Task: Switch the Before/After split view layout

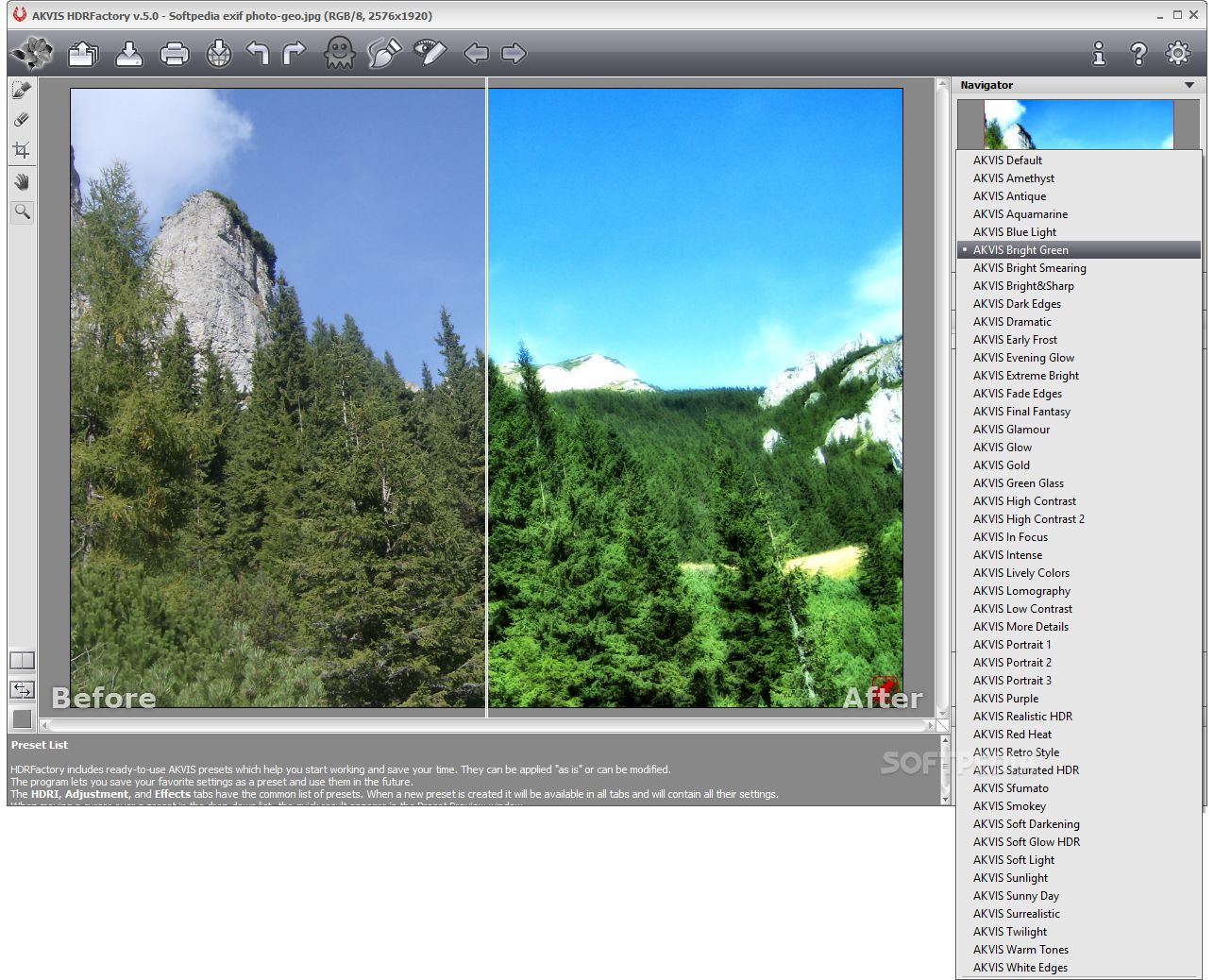Action: [22, 661]
